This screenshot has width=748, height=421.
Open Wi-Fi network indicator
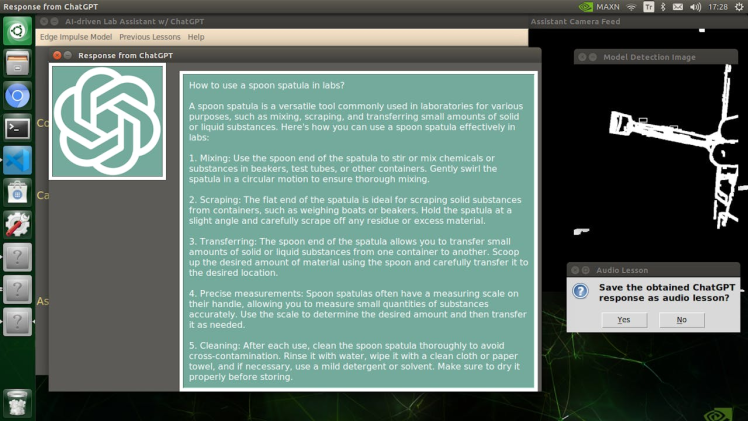point(631,7)
